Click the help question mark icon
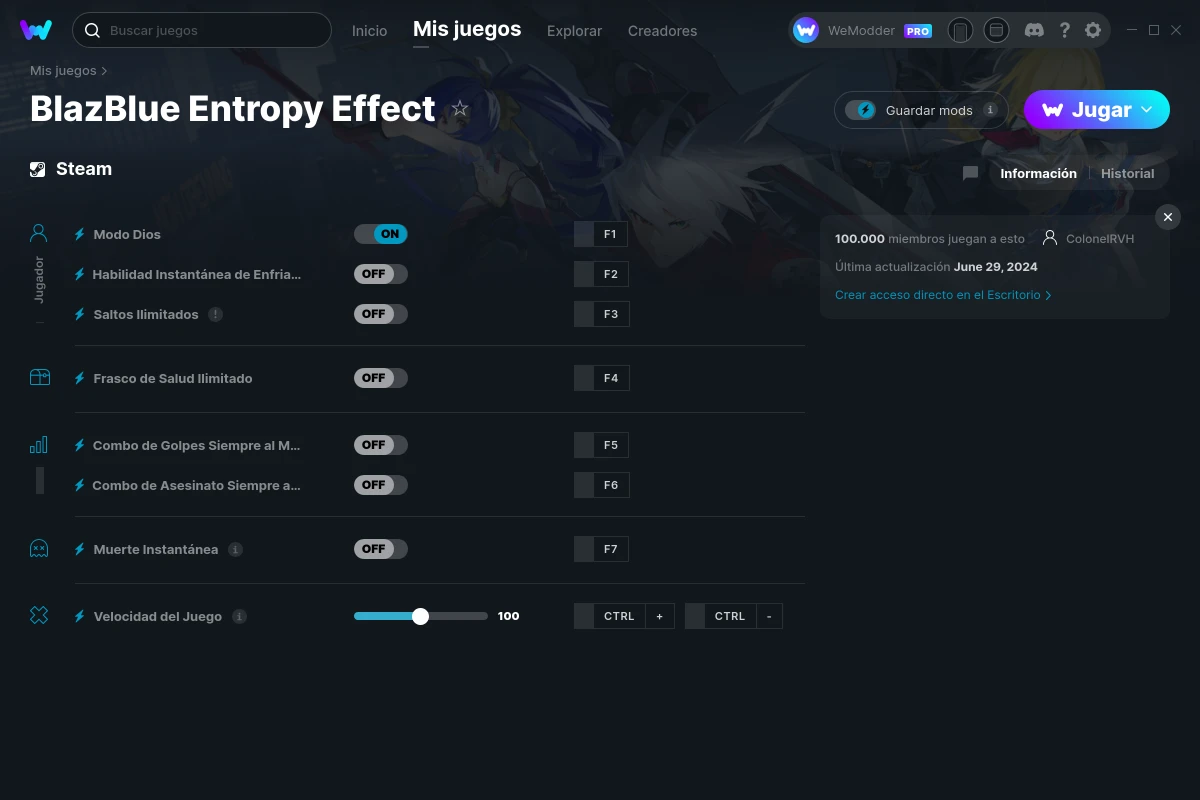The height and width of the screenshot is (800, 1200). 1064,30
